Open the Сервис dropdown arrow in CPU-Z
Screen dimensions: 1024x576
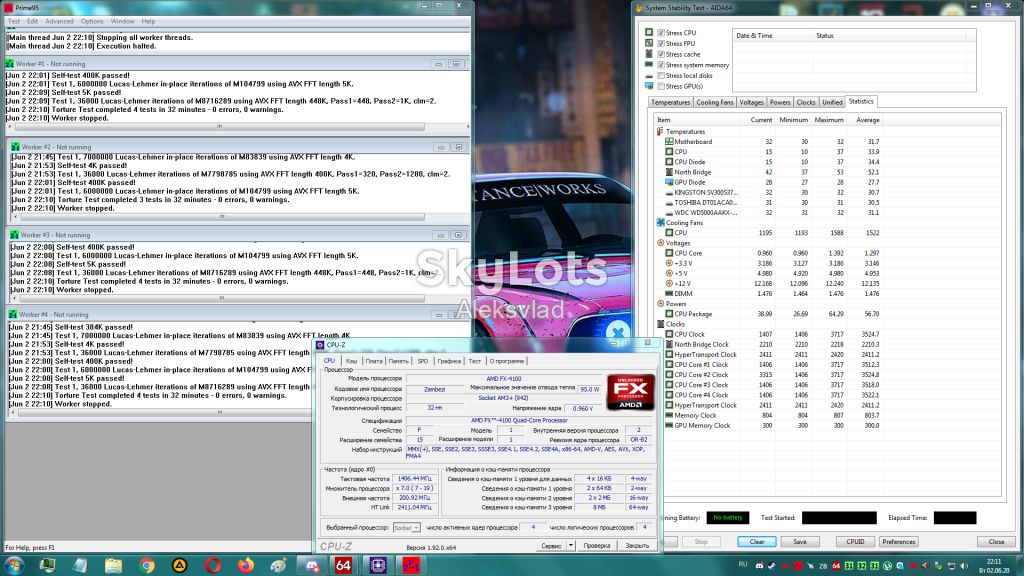click(570, 545)
